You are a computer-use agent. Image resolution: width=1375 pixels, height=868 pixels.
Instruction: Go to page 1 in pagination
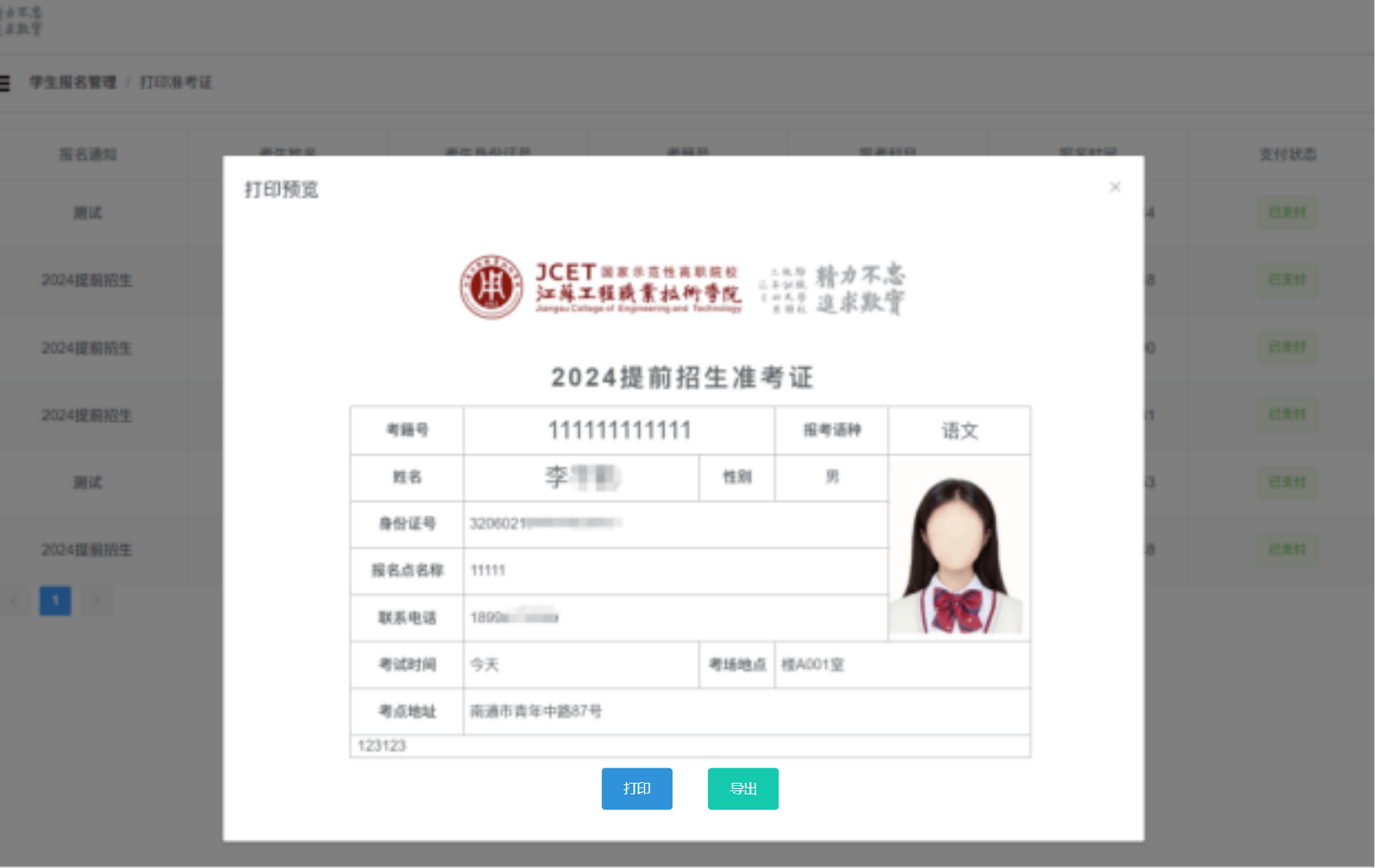click(x=55, y=601)
